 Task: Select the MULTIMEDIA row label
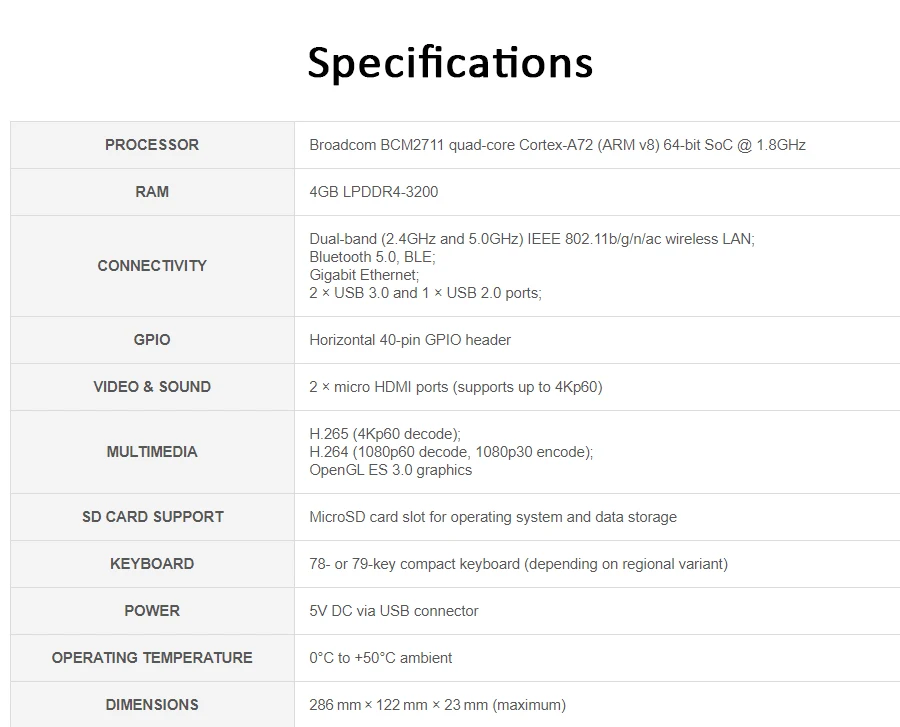tap(152, 452)
